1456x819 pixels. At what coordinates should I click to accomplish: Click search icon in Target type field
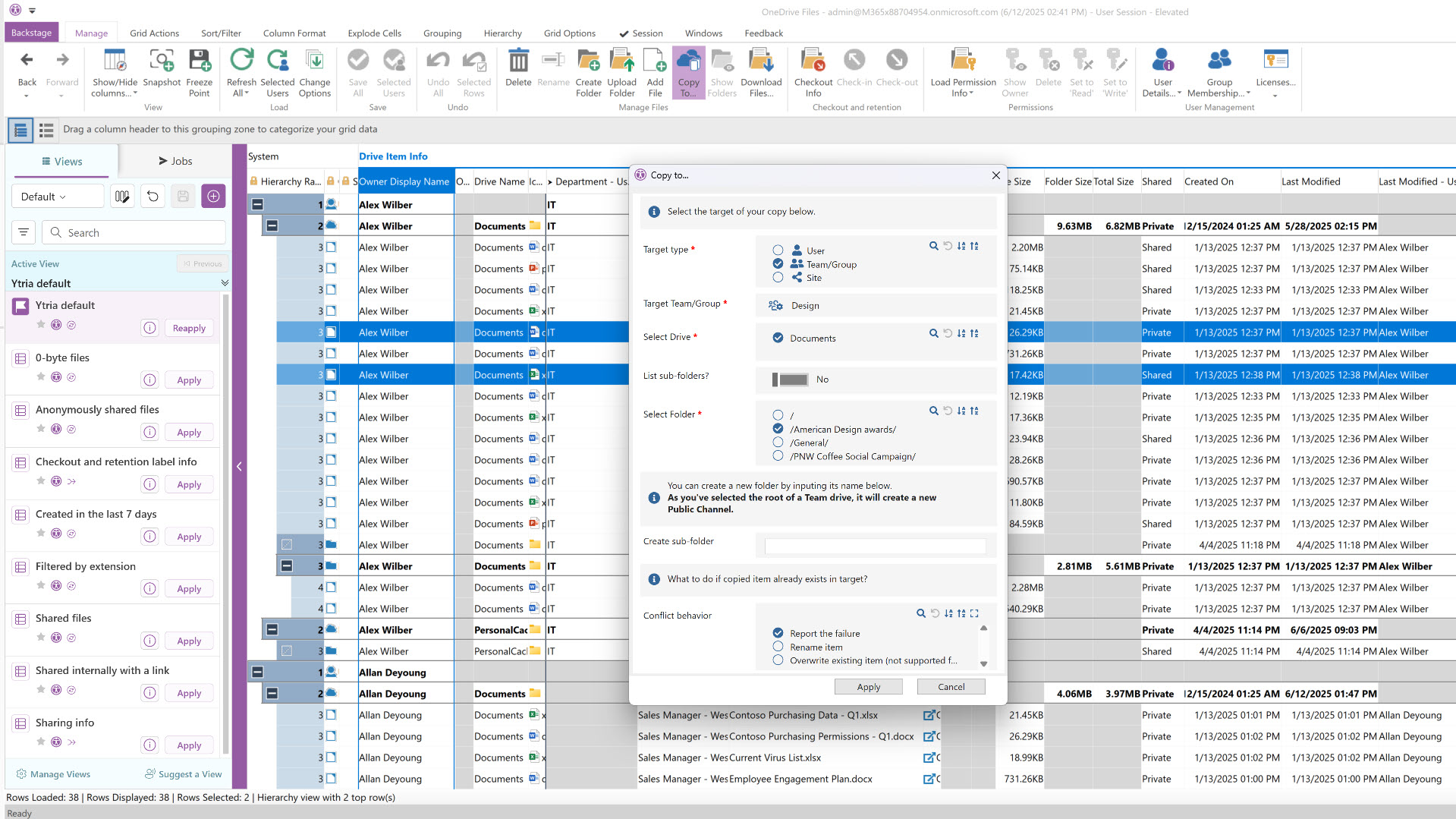[934, 246]
